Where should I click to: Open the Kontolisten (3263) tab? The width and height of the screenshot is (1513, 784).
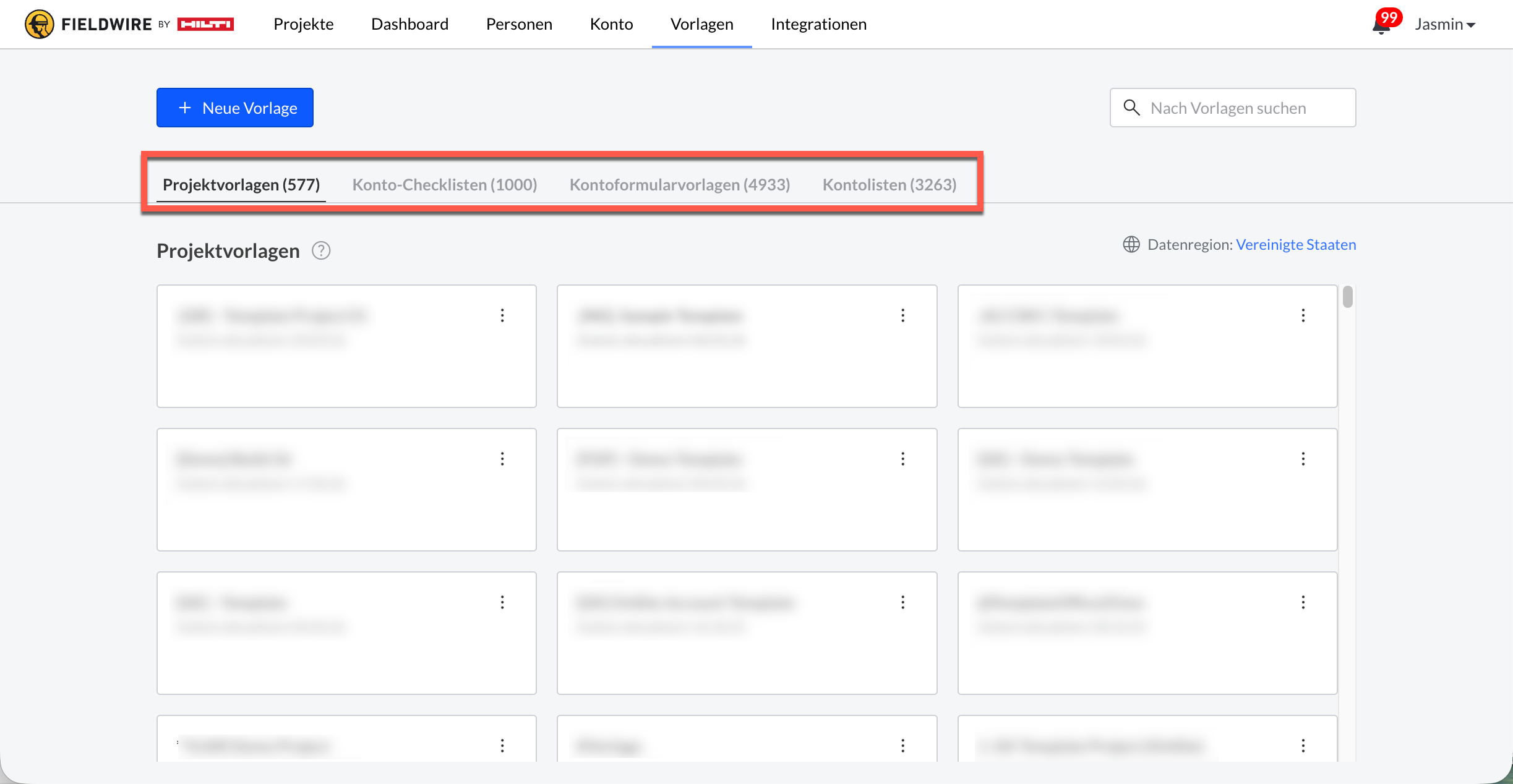coord(889,185)
